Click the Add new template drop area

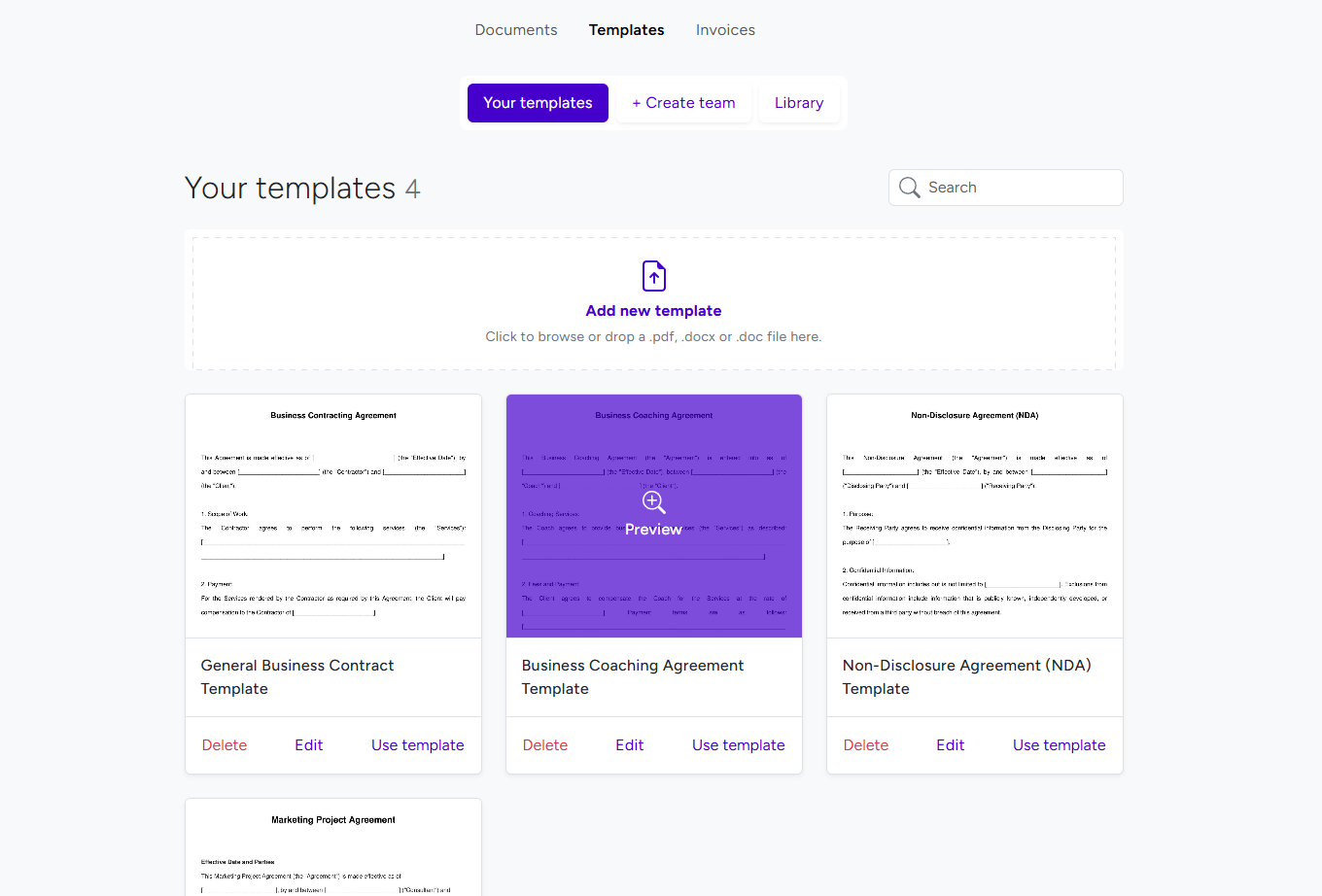coord(653,301)
